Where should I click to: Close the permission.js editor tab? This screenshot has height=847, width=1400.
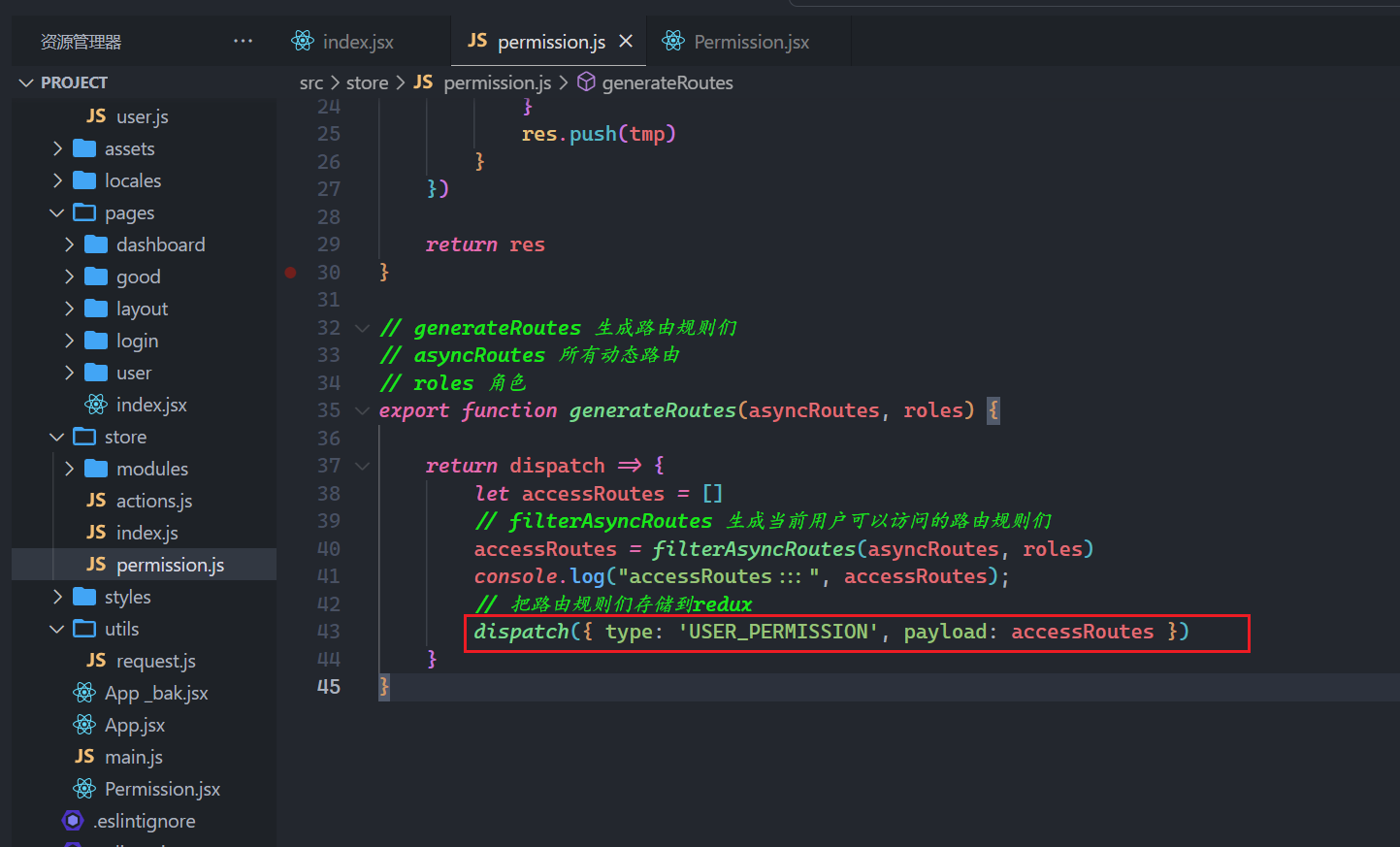tap(626, 41)
